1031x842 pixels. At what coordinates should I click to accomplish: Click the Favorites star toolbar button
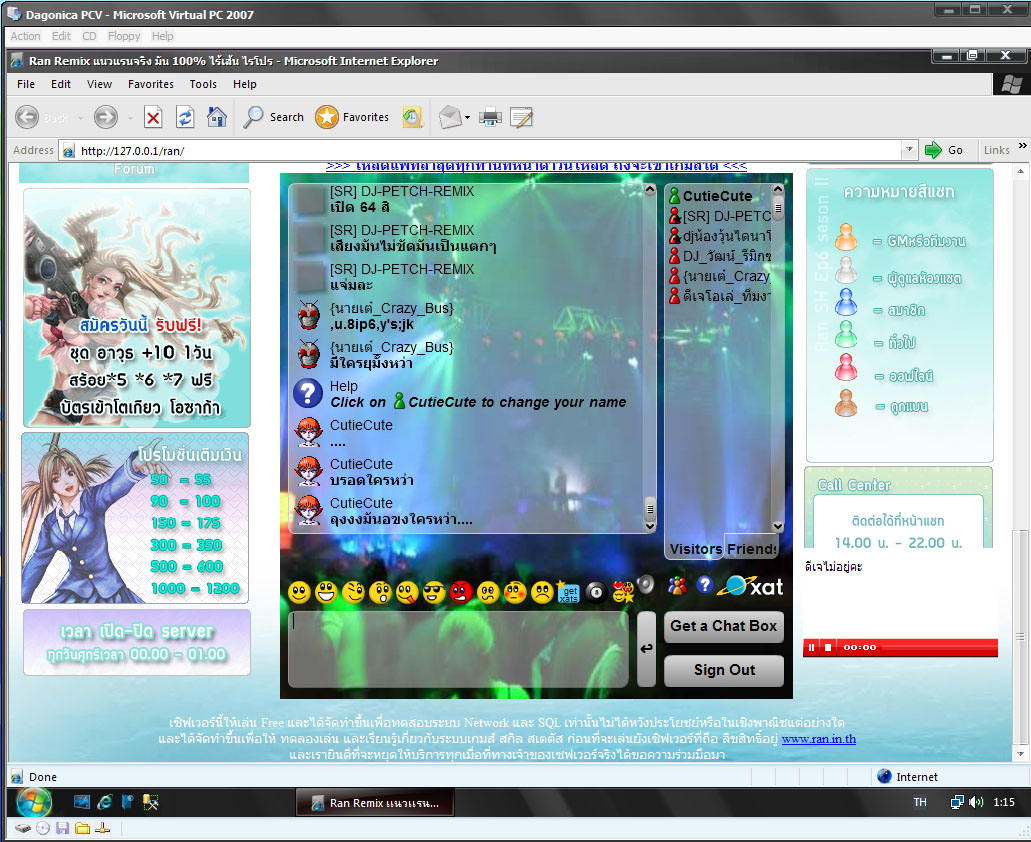[x=352, y=117]
